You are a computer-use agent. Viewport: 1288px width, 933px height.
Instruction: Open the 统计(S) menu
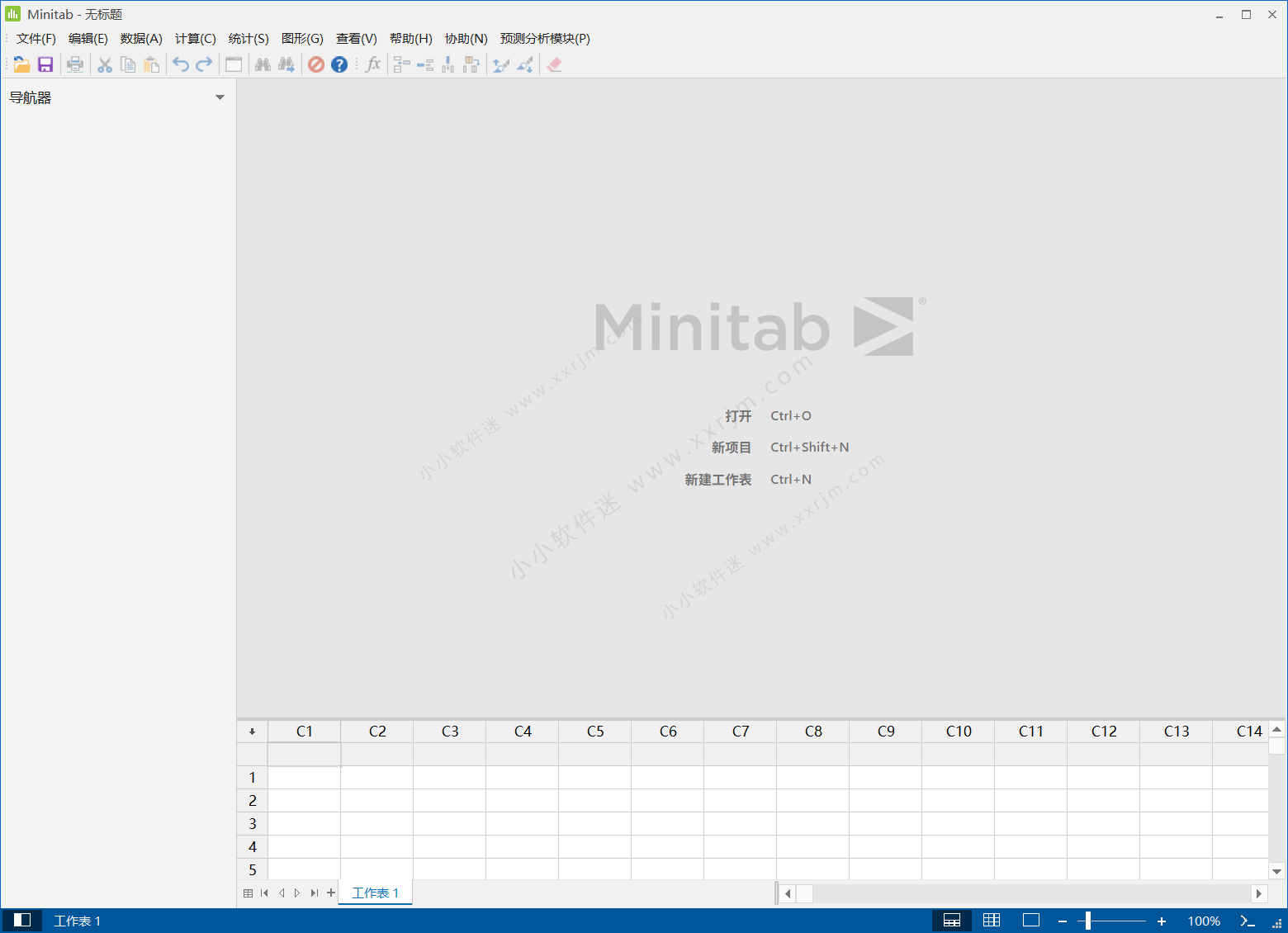[x=249, y=39]
